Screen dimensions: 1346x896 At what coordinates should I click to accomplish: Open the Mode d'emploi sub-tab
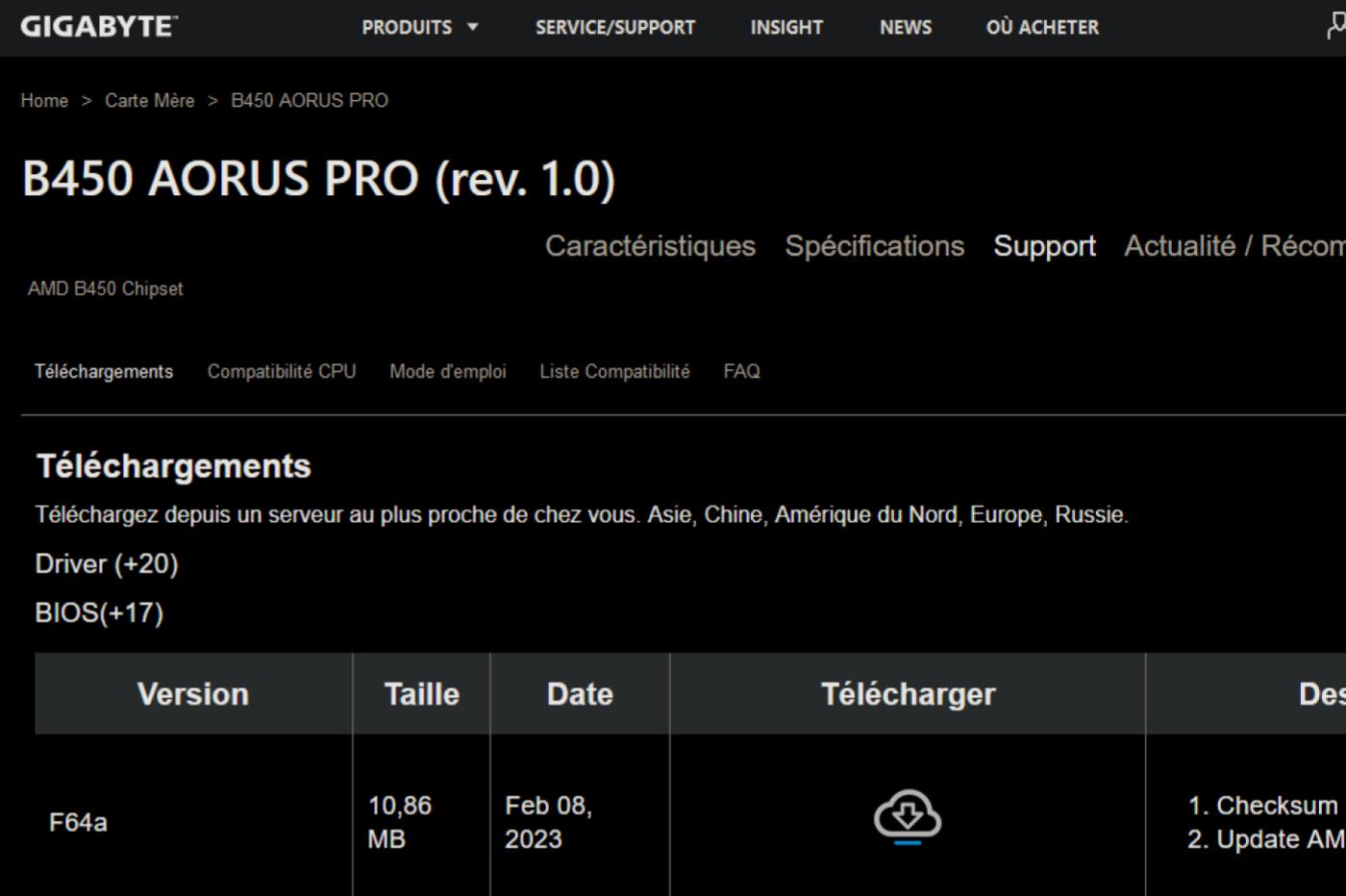coord(448,371)
